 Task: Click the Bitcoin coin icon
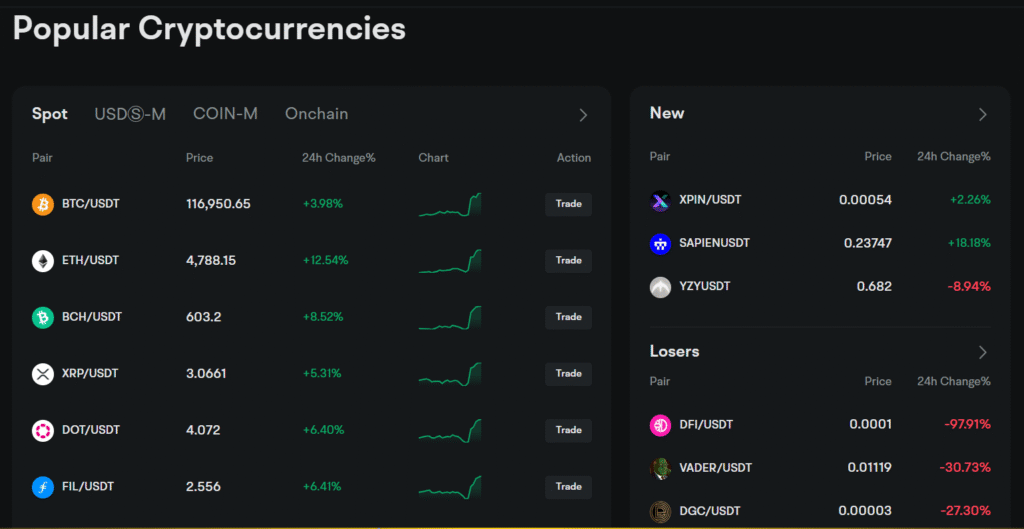coord(43,204)
